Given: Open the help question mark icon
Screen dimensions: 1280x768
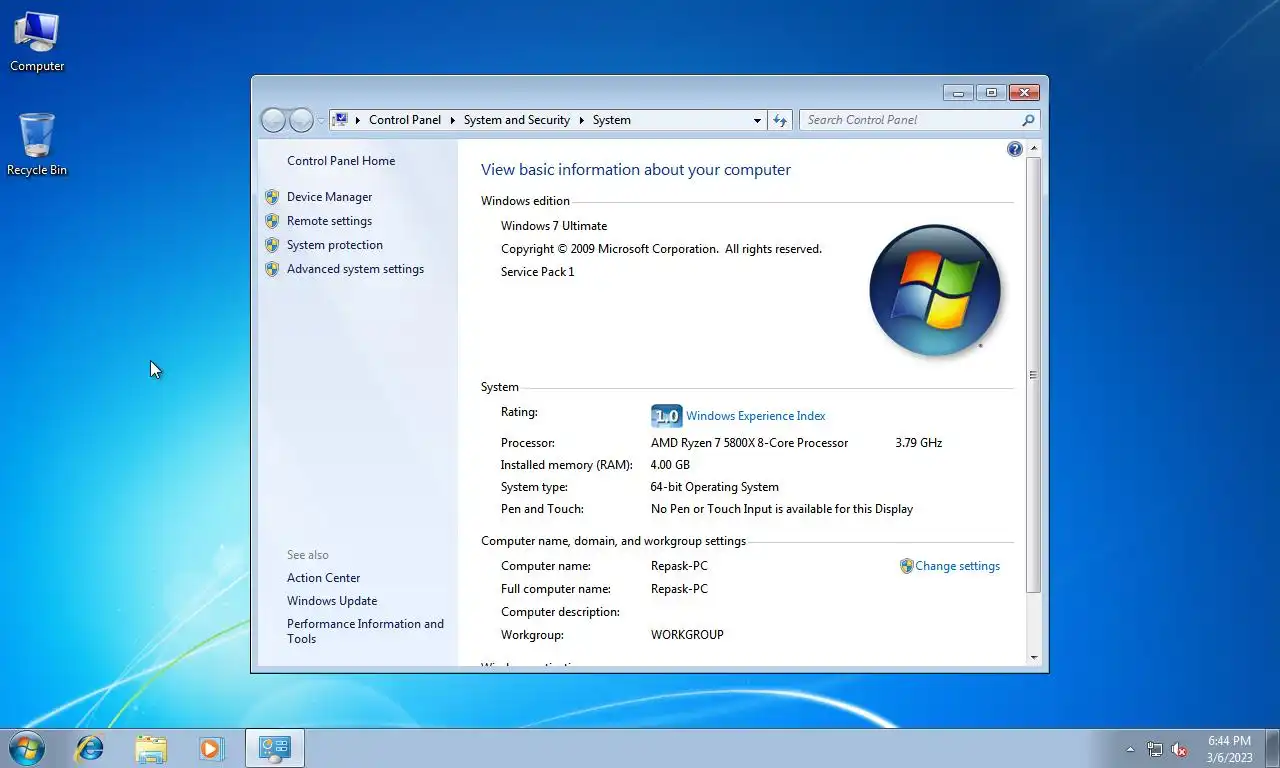Looking at the screenshot, I should [1015, 149].
